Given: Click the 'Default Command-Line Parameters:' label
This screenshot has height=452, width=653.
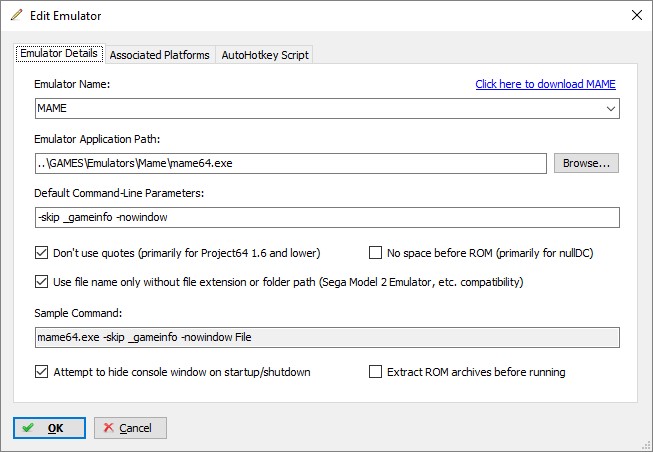Looking at the screenshot, I should click(119, 193).
